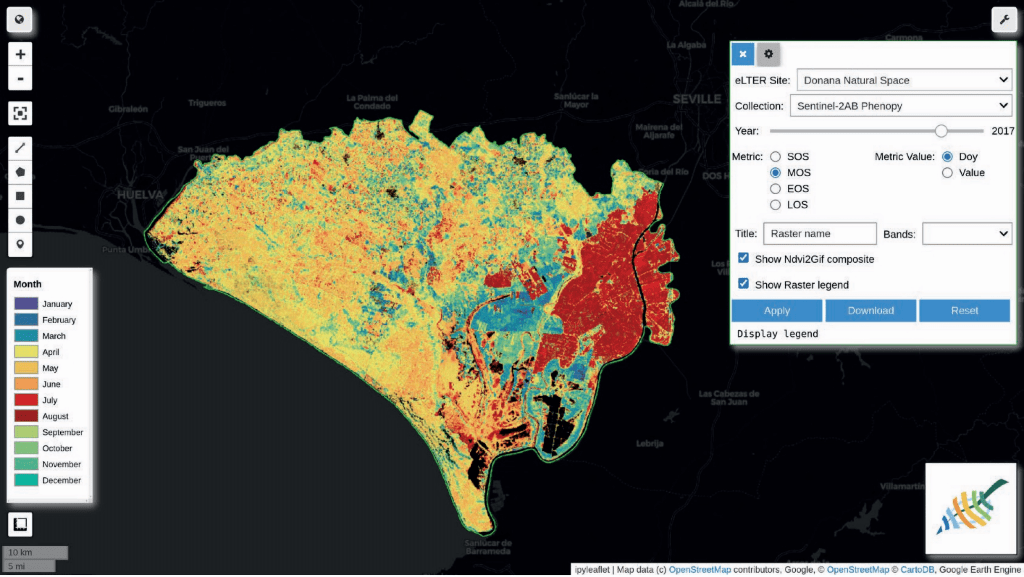The width and height of the screenshot is (1024, 577).
Task: Click the Apply button
Action: click(777, 311)
